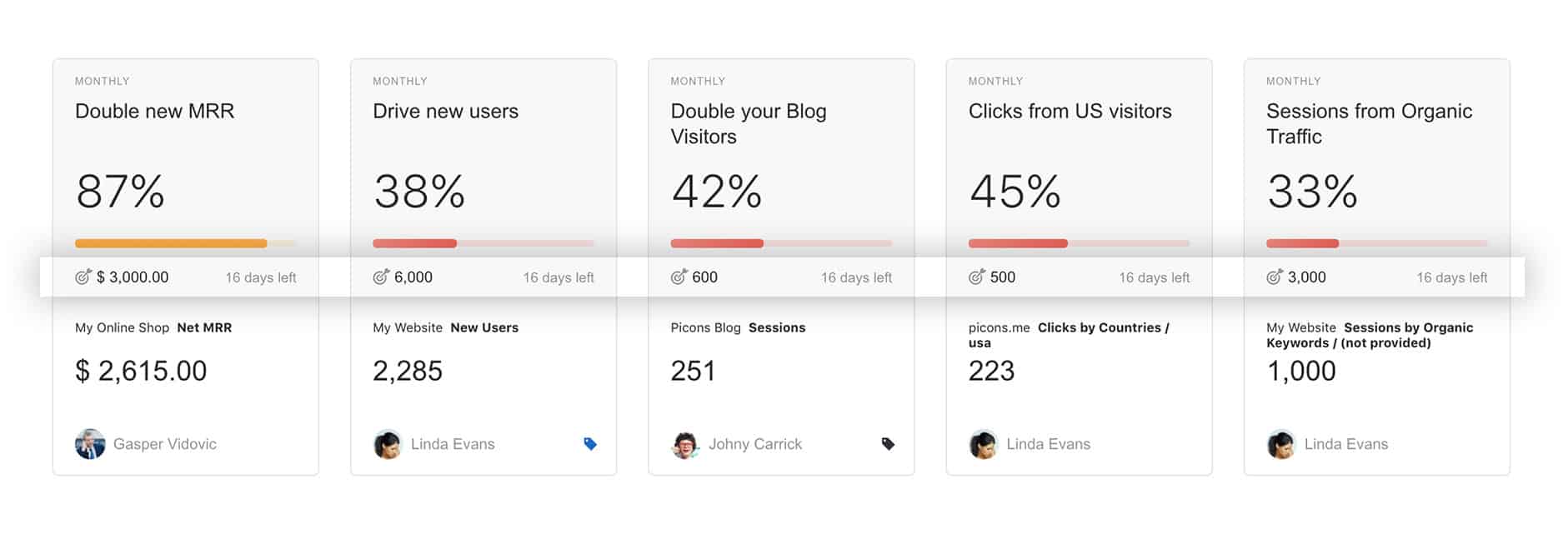This screenshot has height=534, width=1568.
Task: Click the blue tag icon on Drive new users
Action: [590, 444]
